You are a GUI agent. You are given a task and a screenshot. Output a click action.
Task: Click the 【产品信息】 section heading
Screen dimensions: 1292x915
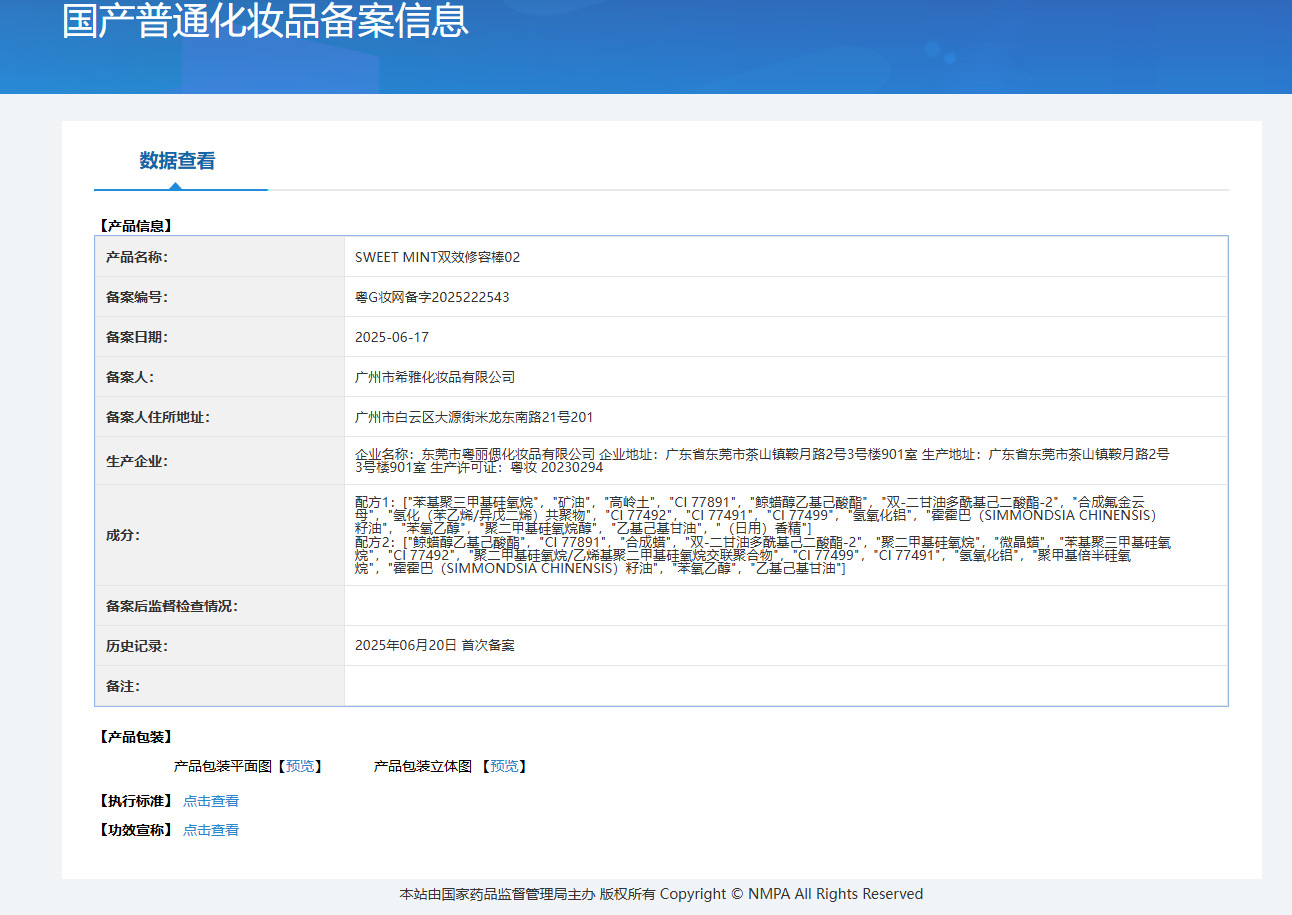(136, 226)
